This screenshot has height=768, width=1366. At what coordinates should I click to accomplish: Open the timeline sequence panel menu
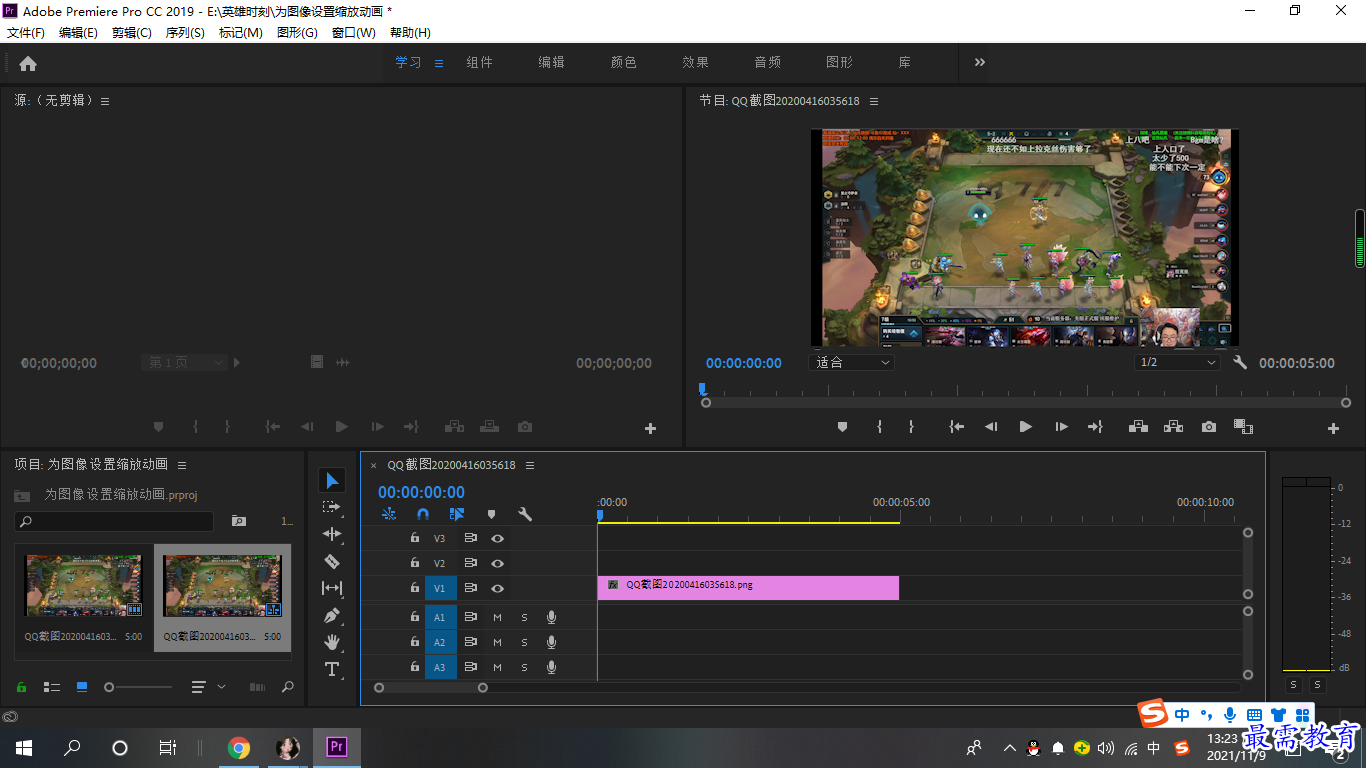[x=530, y=465]
